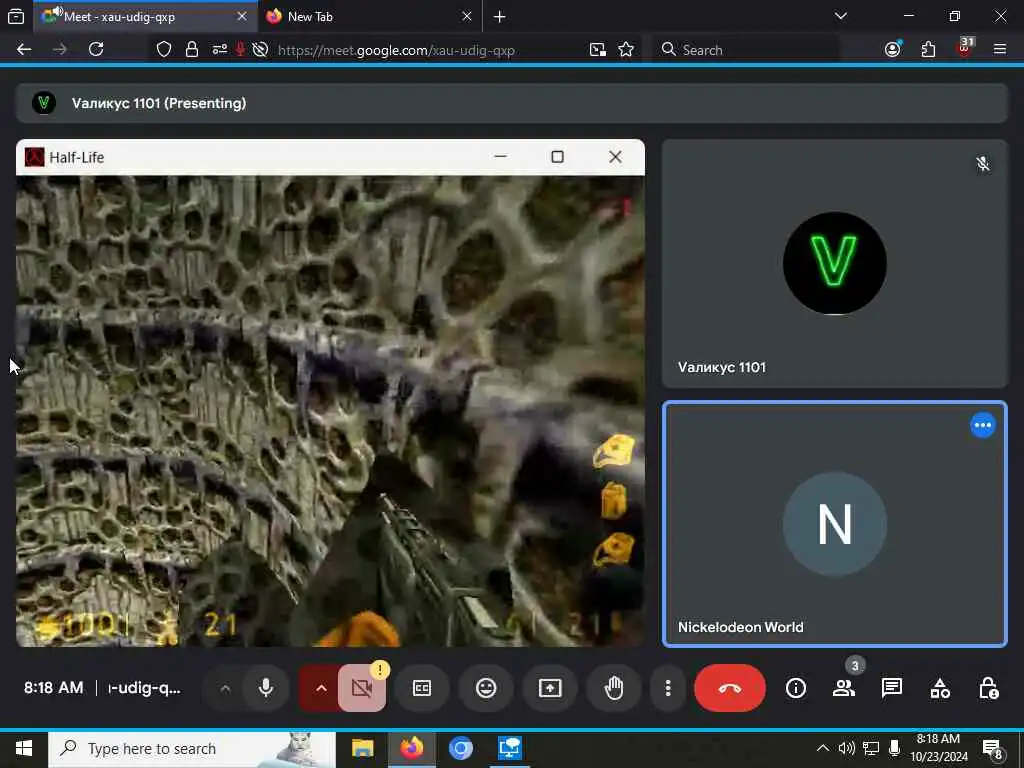The width and height of the screenshot is (1024, 768).
Task: Click the microphone in-use tray icon
Action: tap(894, 748)
